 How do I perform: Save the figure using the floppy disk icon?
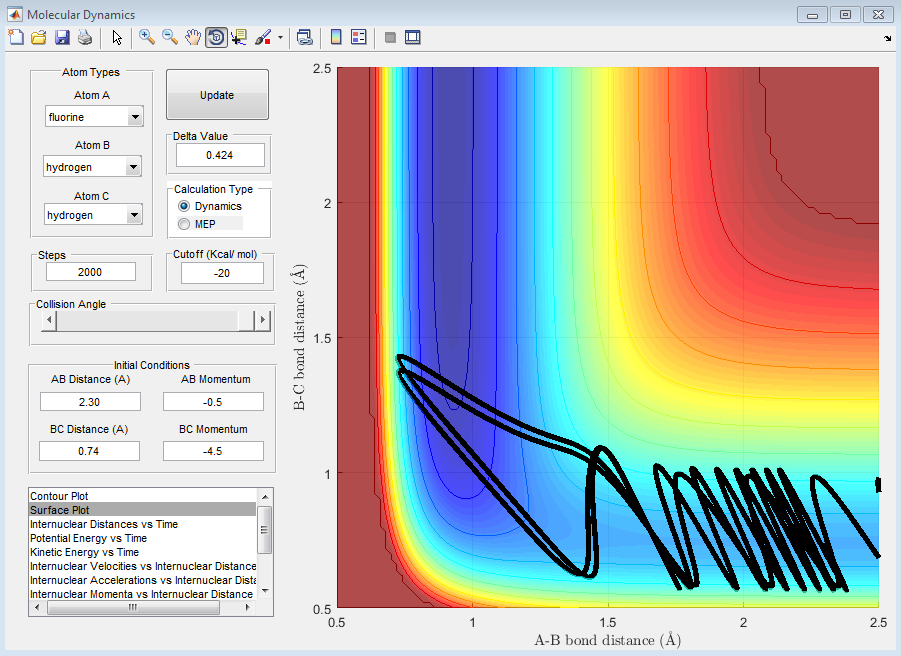[x=62, y=38]
